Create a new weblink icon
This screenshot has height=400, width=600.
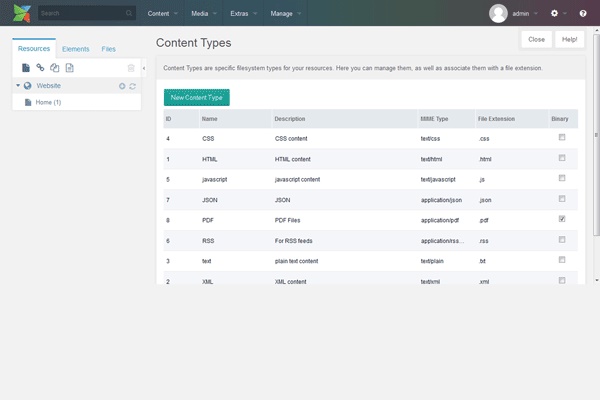pos(40,68)
